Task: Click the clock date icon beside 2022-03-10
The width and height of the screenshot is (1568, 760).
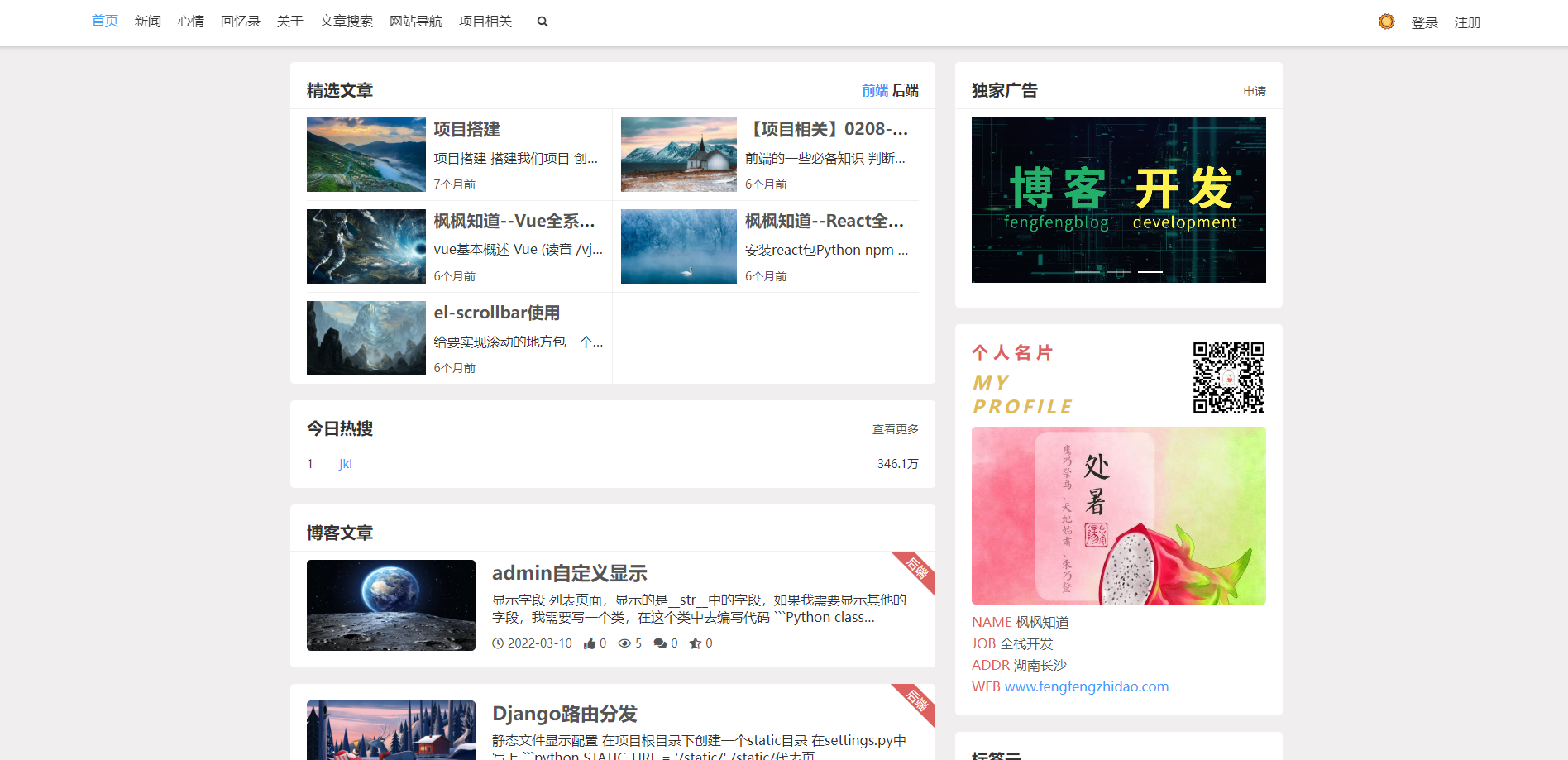Action: coord(498,643)
